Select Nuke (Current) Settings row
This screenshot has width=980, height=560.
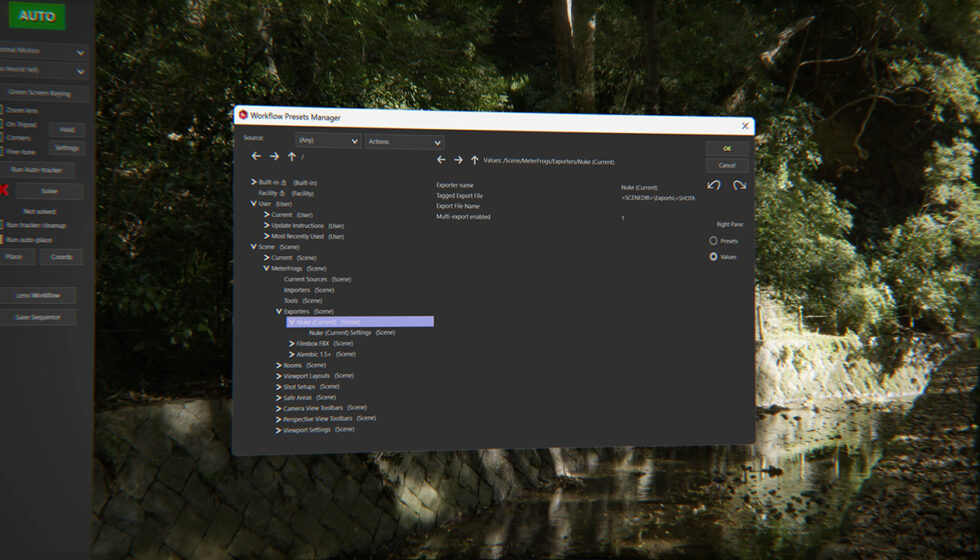click(x=352, y=332)
